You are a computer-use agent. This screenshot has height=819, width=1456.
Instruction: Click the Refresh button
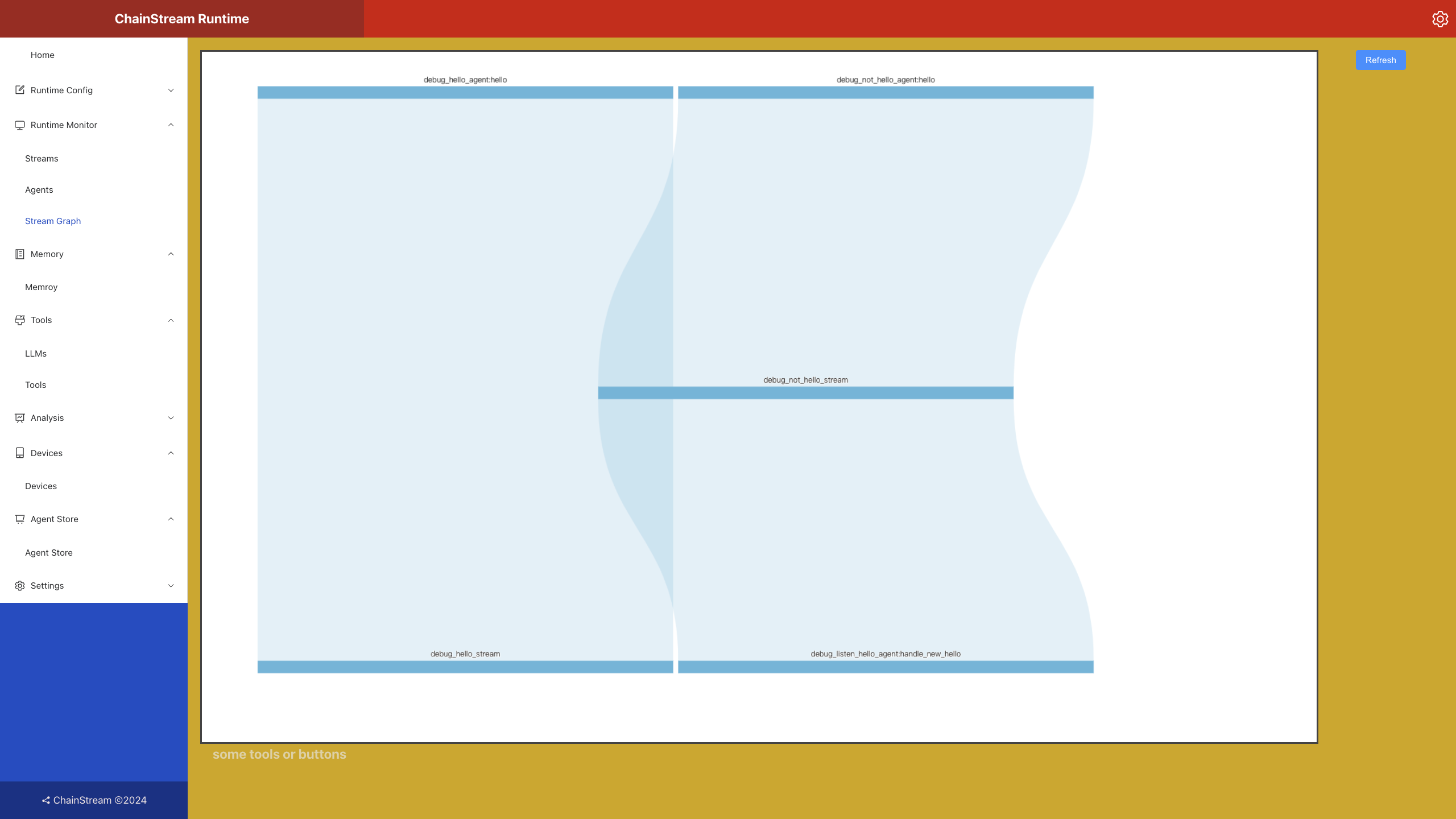[x=1381, y=60]
